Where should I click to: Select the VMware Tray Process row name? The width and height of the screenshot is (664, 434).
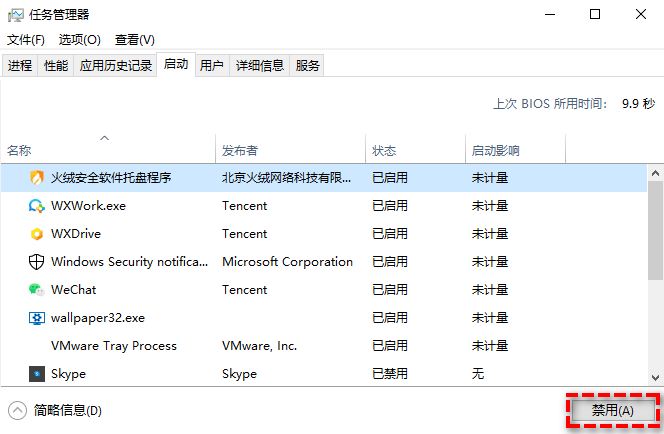(114, 346)
